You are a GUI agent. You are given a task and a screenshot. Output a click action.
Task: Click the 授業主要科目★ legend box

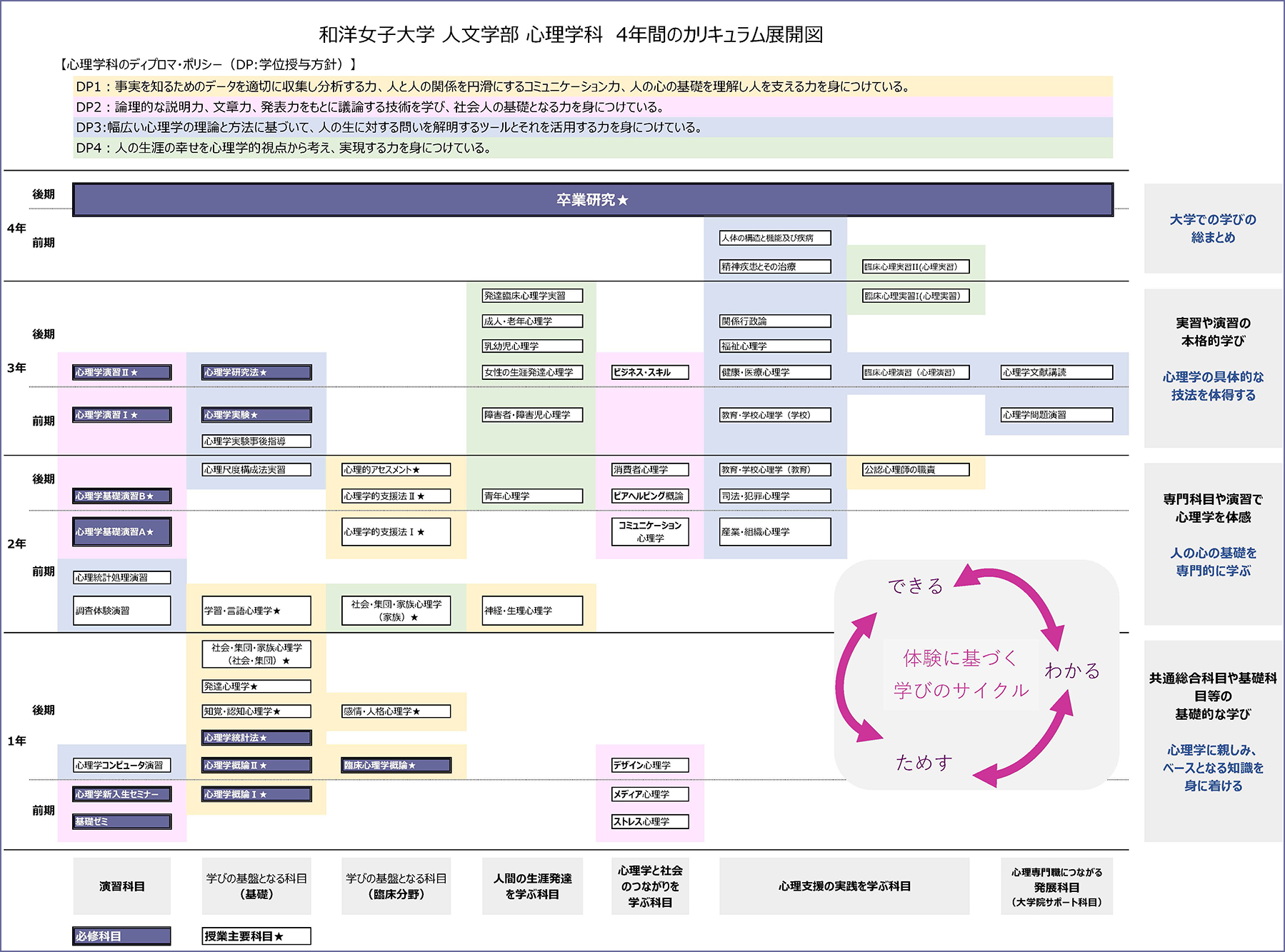click(x=256, y=936)
